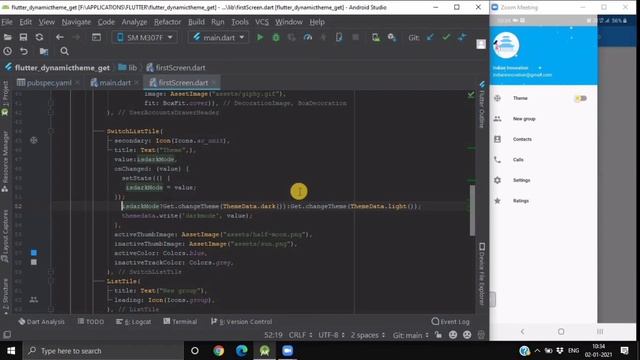Sync files with the refresh icon

click(x=39, y=37)
